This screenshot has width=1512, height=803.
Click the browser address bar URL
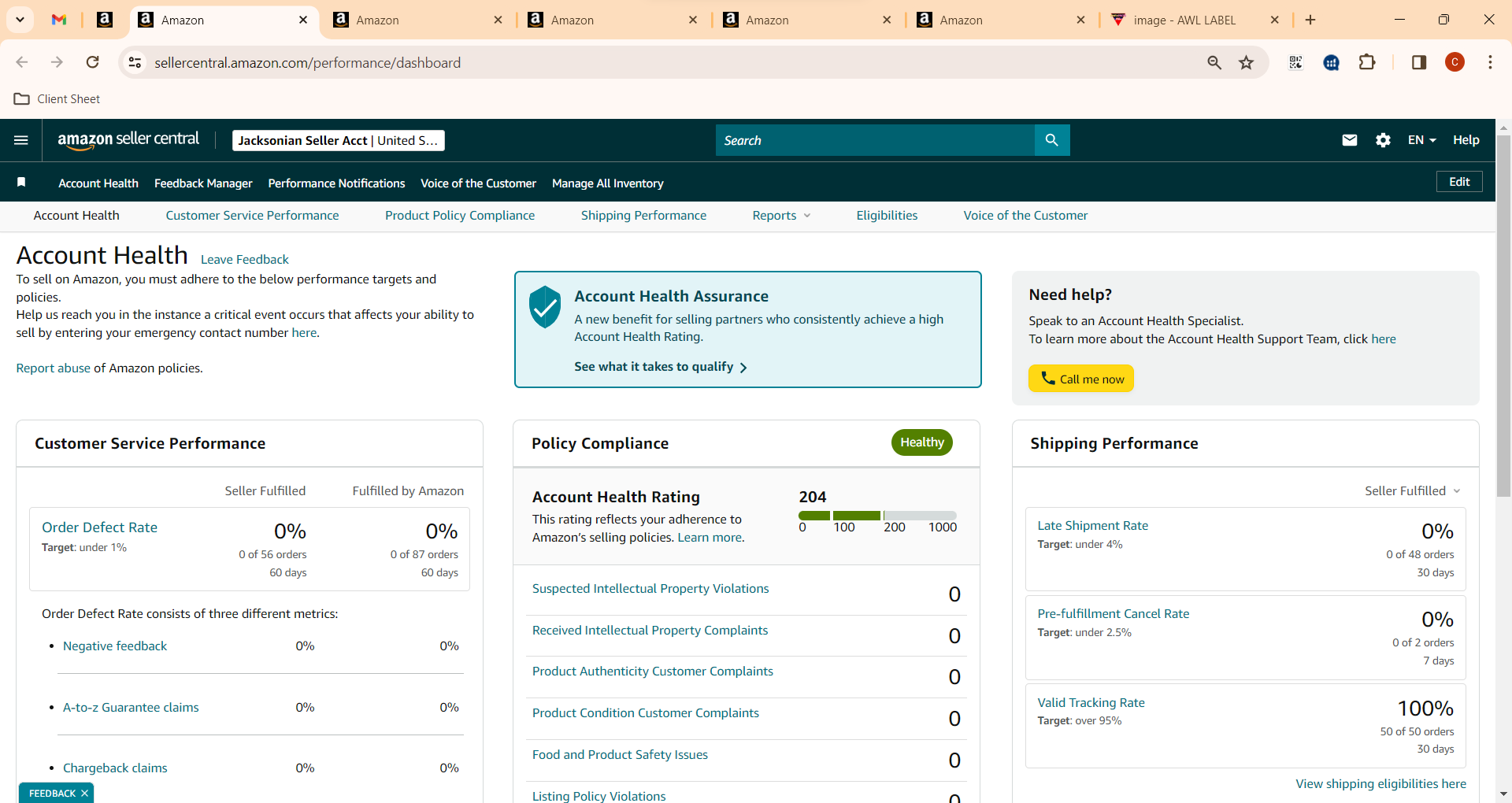[x=307, y=62]
